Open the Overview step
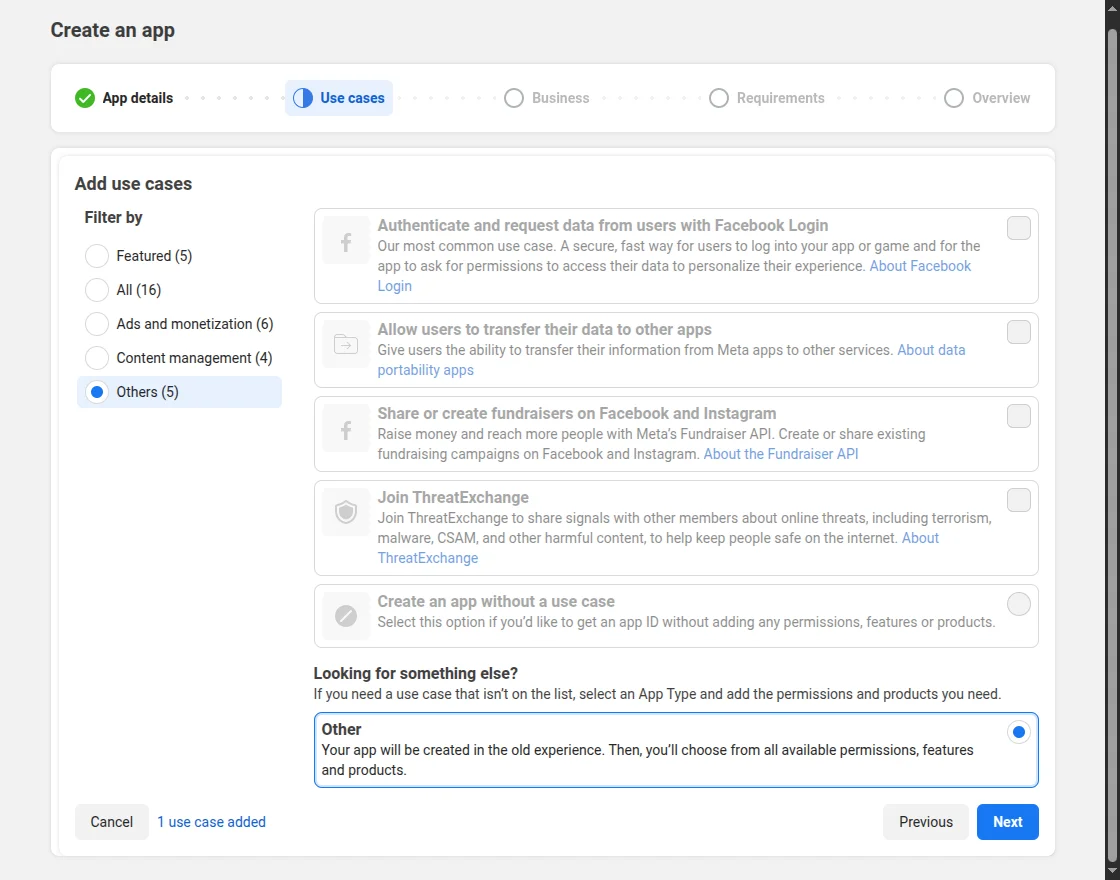This screenshot has height=880, width=1120. coord(987,98)
